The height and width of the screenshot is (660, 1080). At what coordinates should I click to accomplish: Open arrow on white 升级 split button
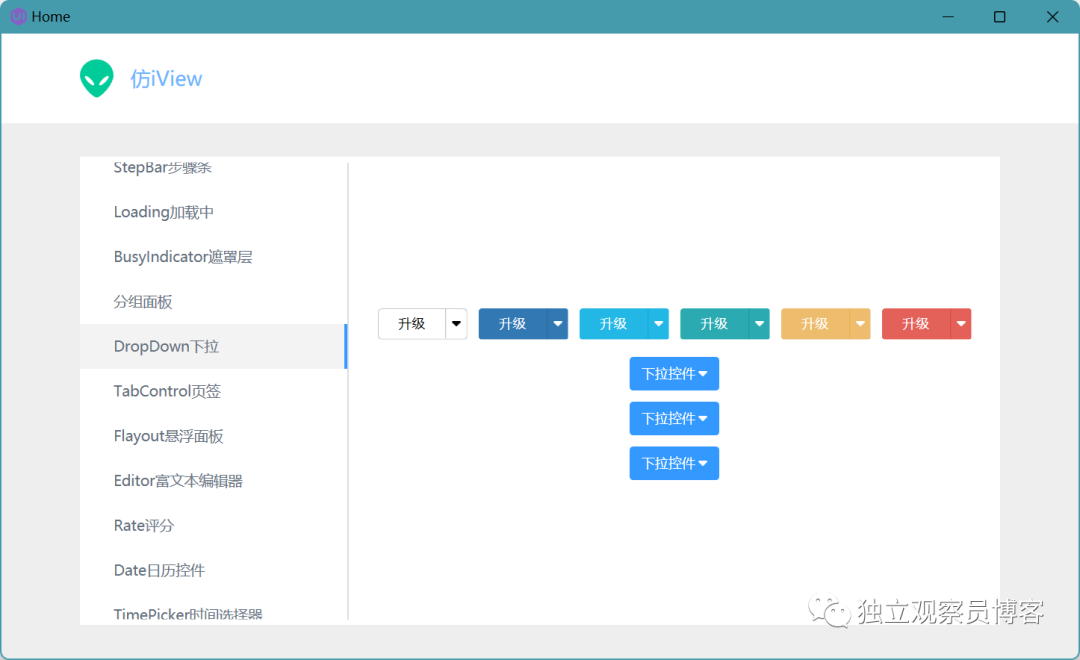click(456, 324)
